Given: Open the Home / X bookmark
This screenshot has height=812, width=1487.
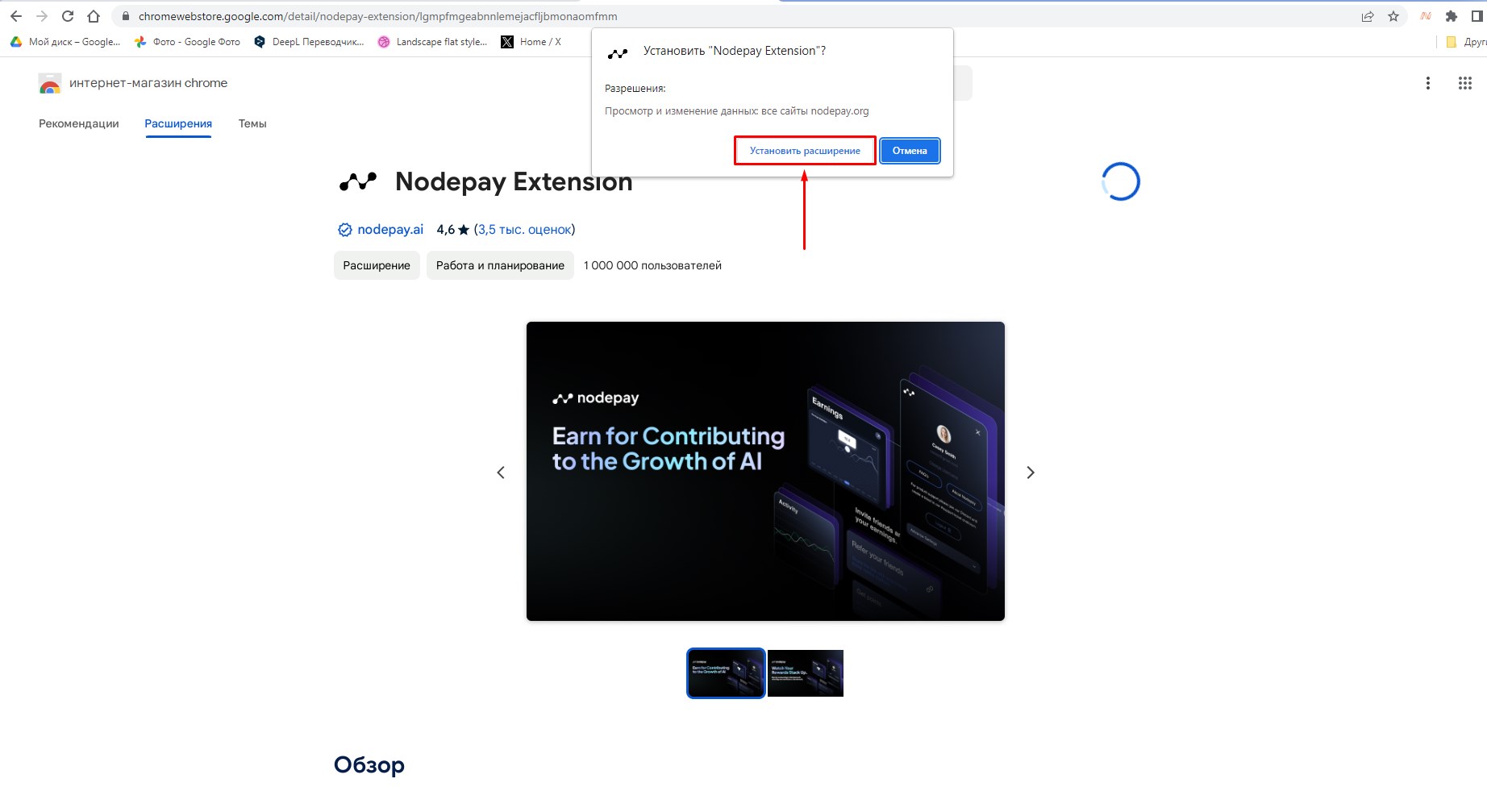Looking at the screenshot, I should [531, 42].
